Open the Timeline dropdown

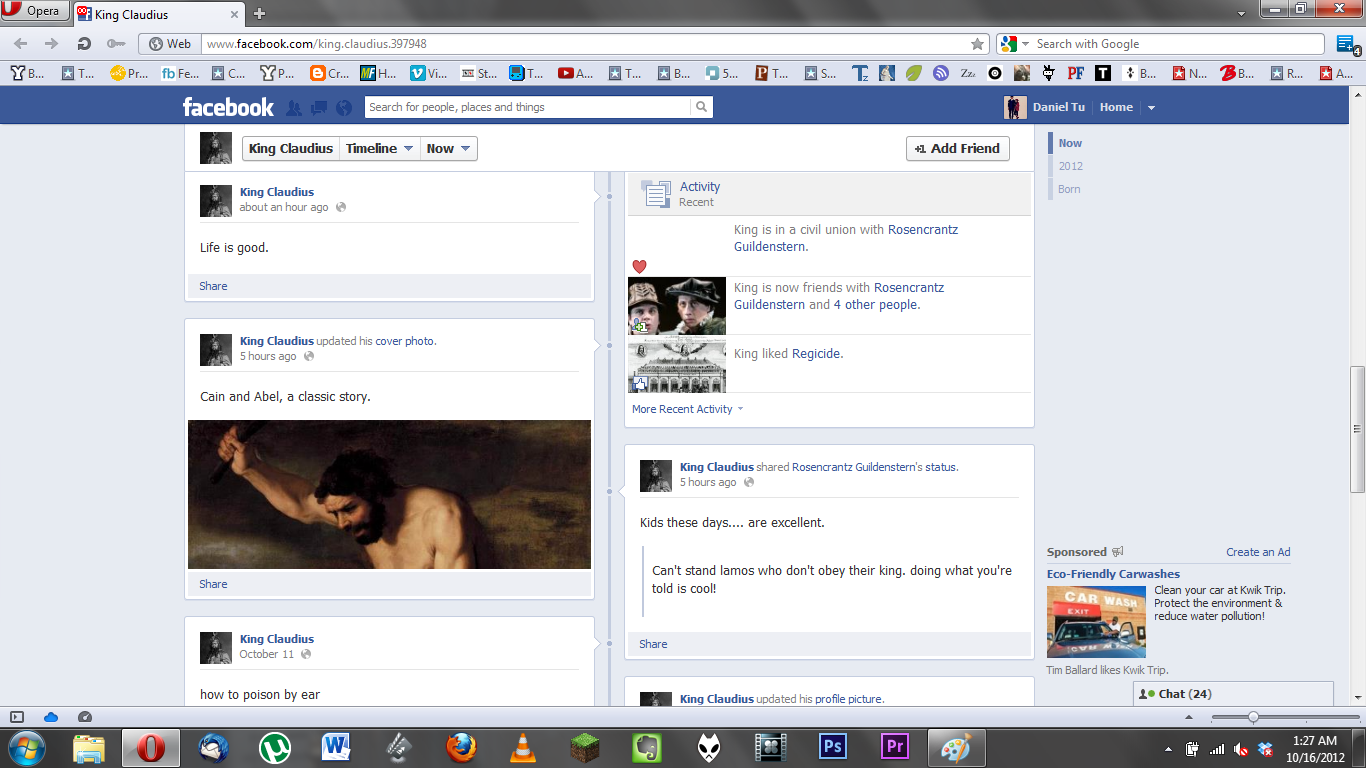click(380, 148)
